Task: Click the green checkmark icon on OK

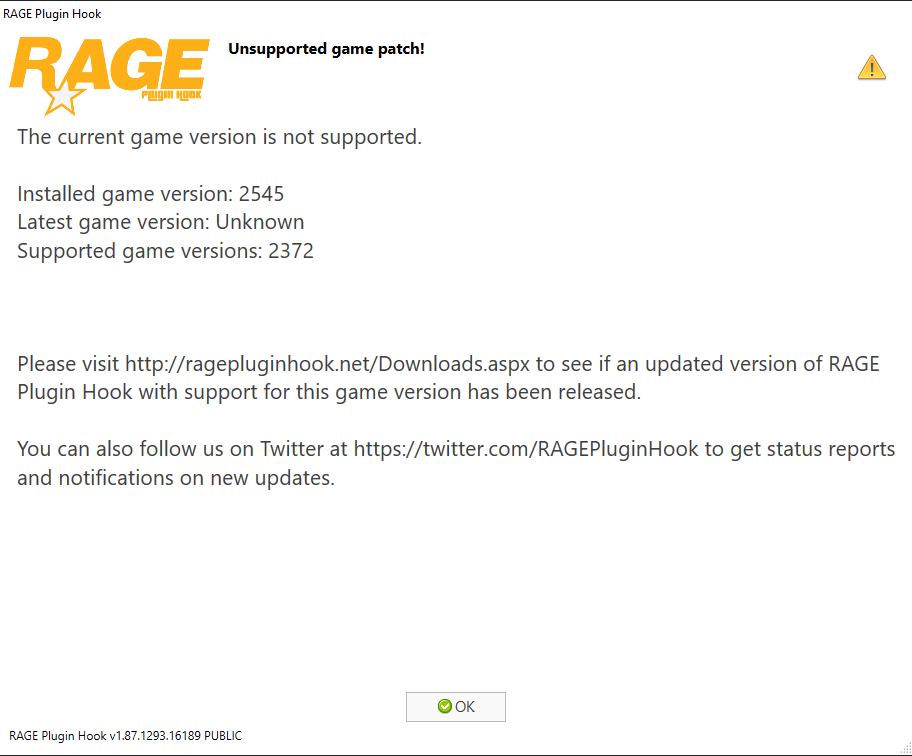Action: coord(444,706)
